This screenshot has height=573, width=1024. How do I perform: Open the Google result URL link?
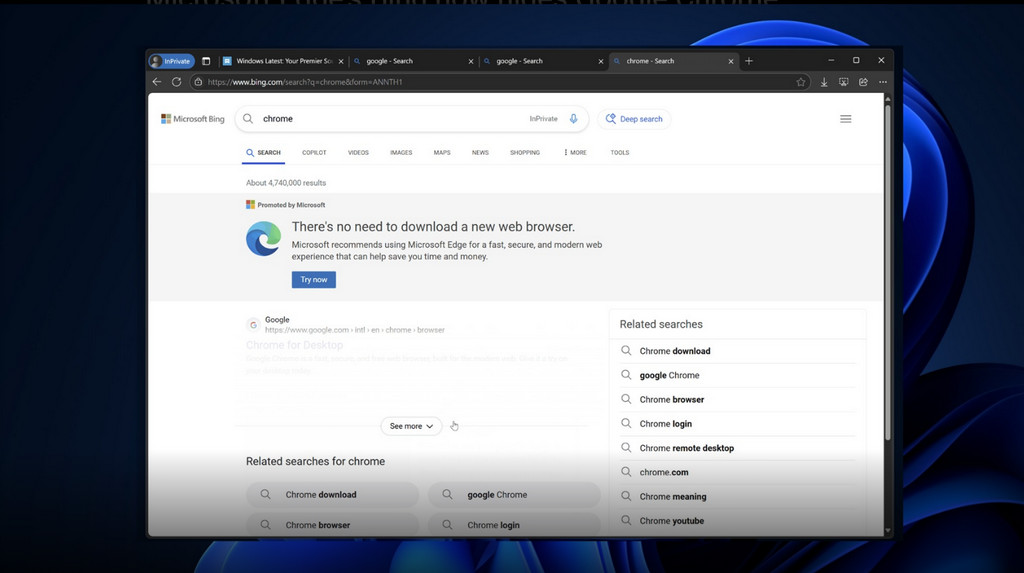(355, 330)
